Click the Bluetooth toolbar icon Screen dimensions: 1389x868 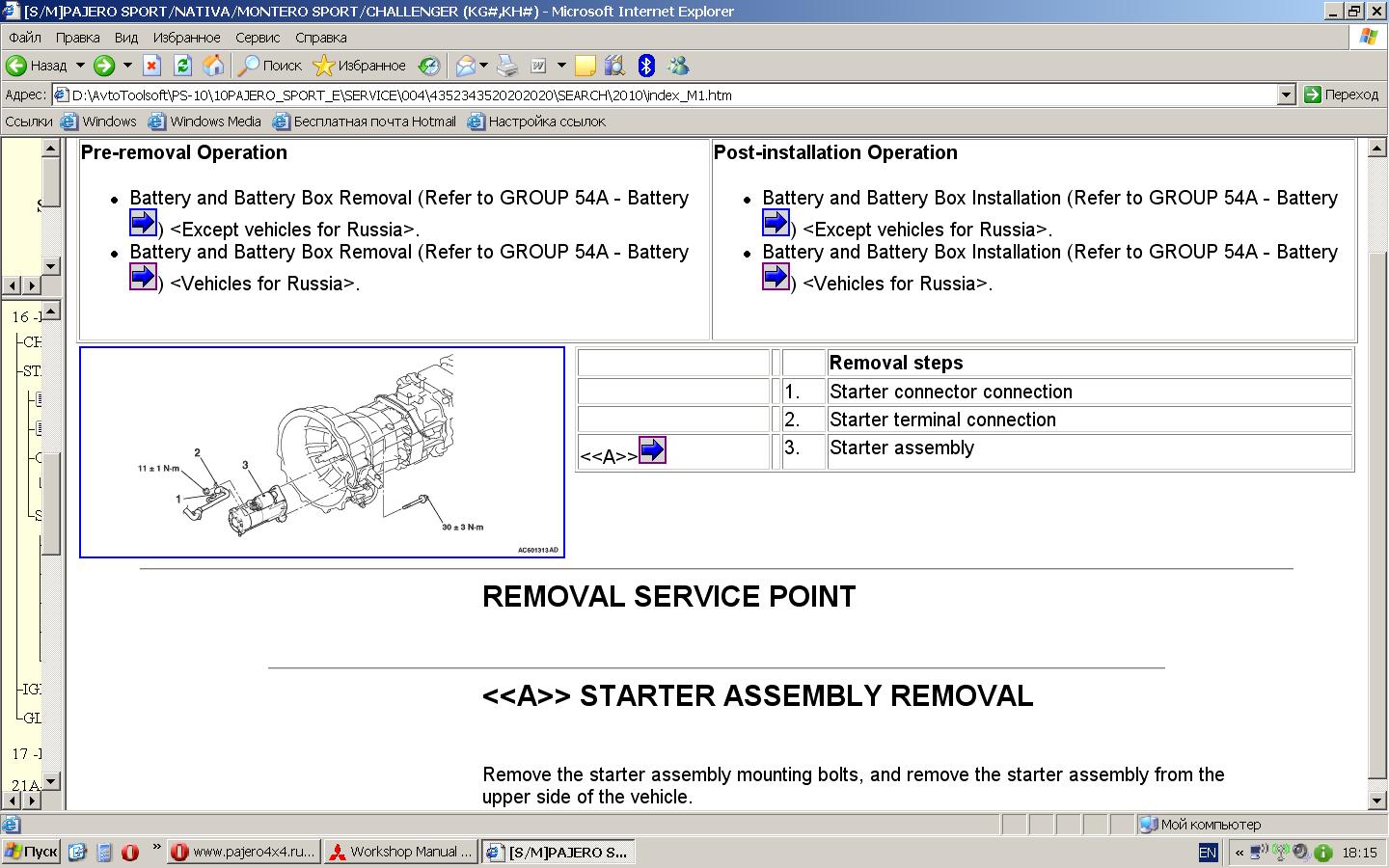click(x=646, y=66)
